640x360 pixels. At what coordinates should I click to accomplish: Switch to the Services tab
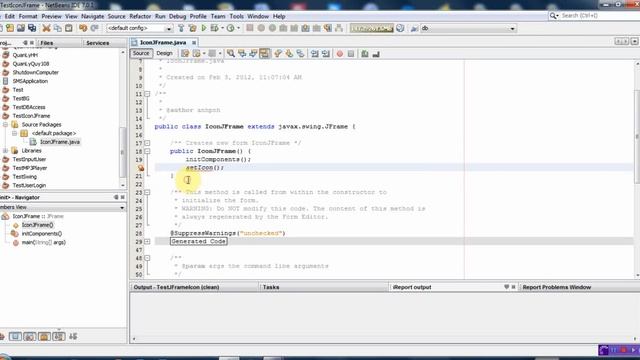(98, 43)
